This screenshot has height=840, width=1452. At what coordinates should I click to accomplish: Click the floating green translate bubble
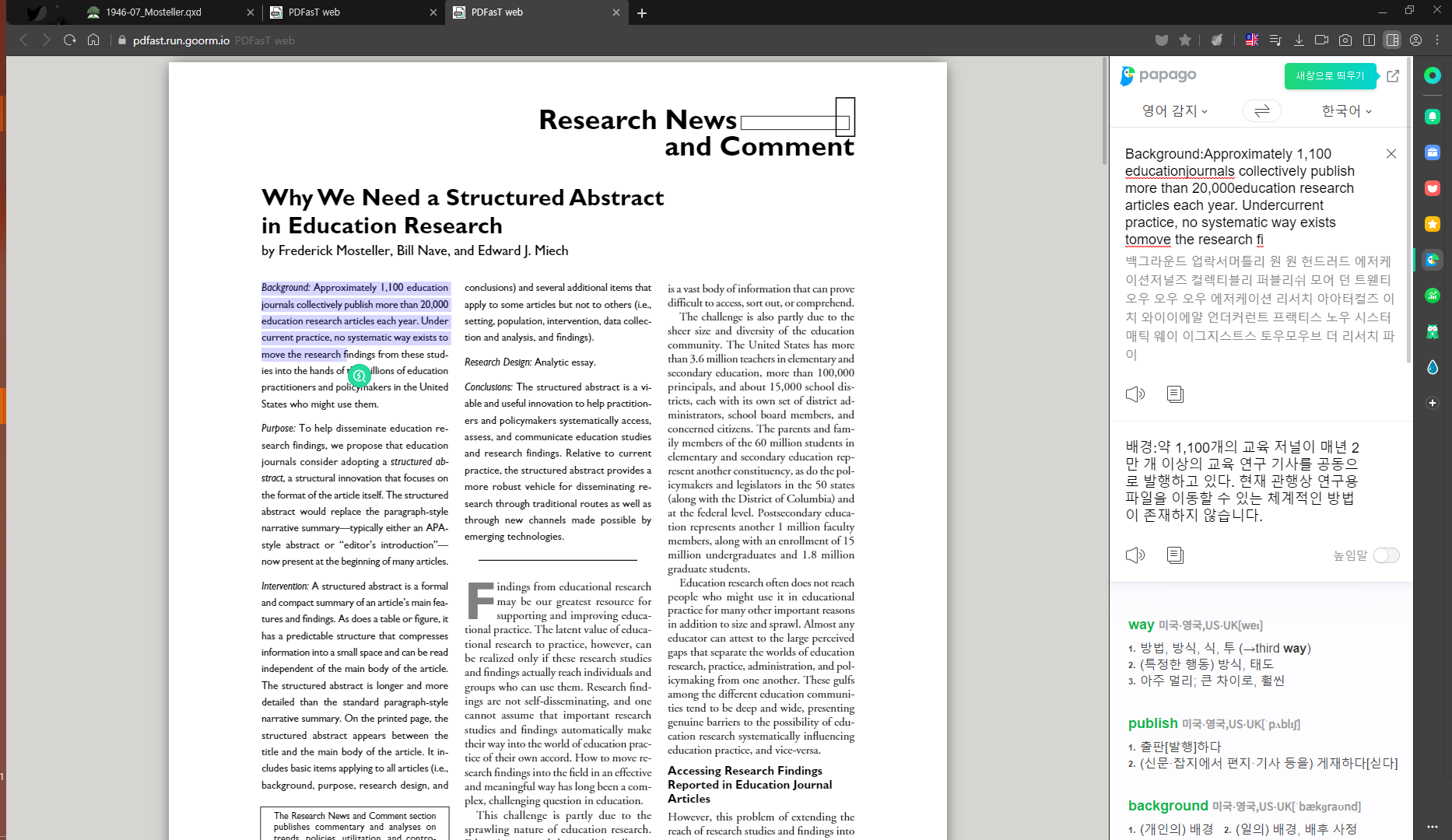pos(359,376)
